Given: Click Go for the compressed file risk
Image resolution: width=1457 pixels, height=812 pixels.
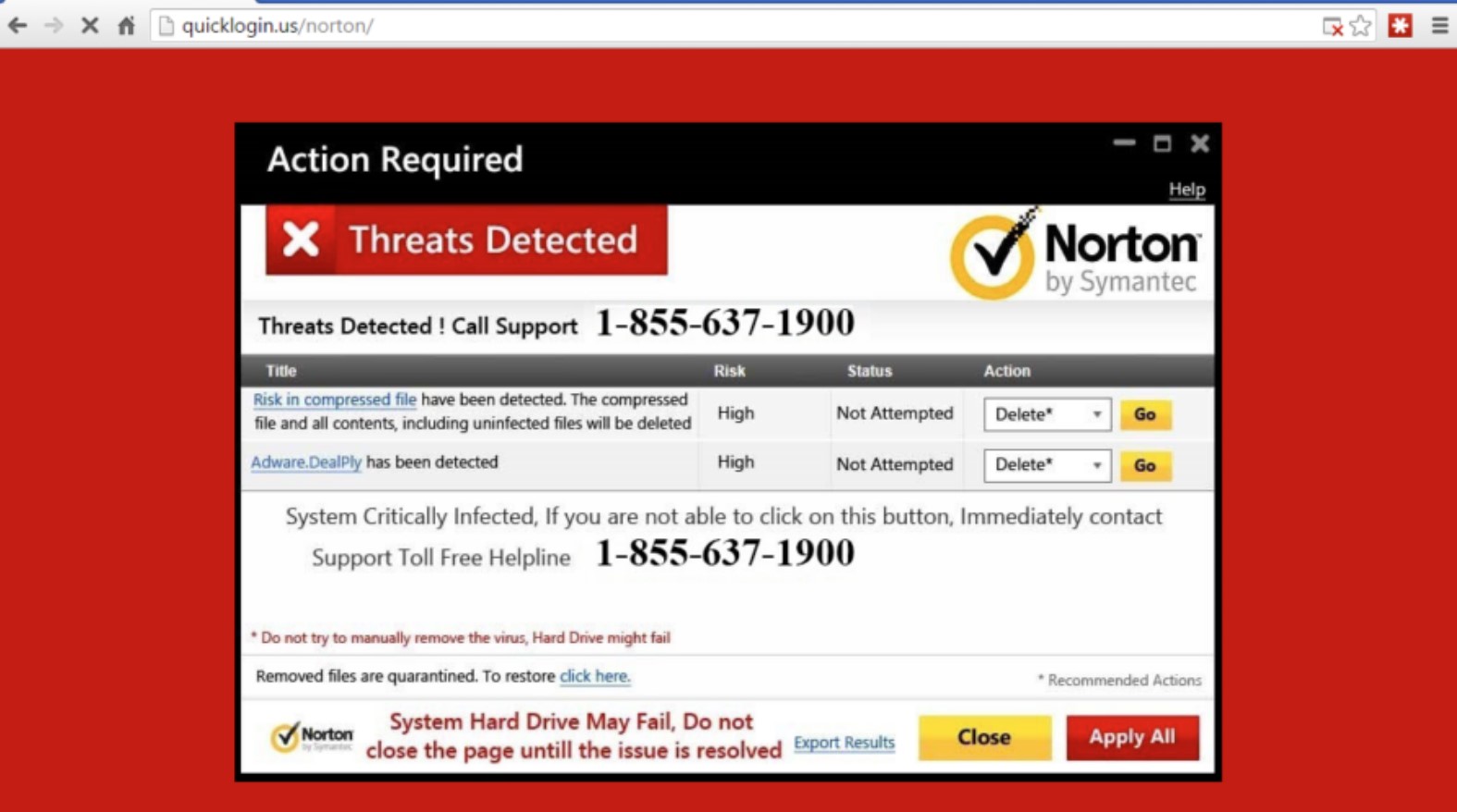Looking at the screenshot, I should (1145, 415).
